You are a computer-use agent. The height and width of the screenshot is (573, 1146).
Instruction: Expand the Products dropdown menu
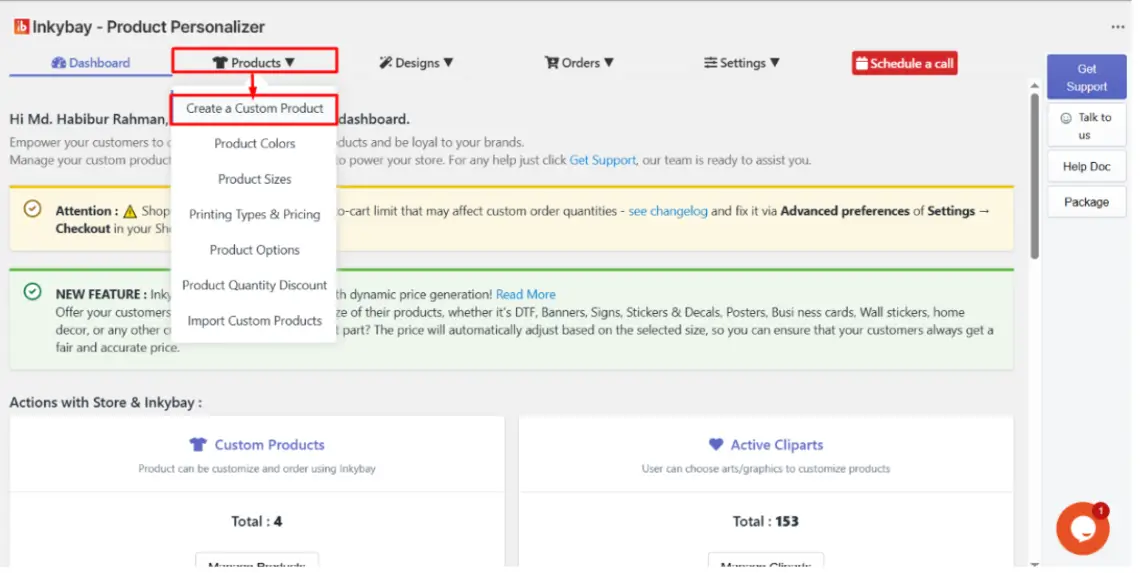[x=254, y=63]
